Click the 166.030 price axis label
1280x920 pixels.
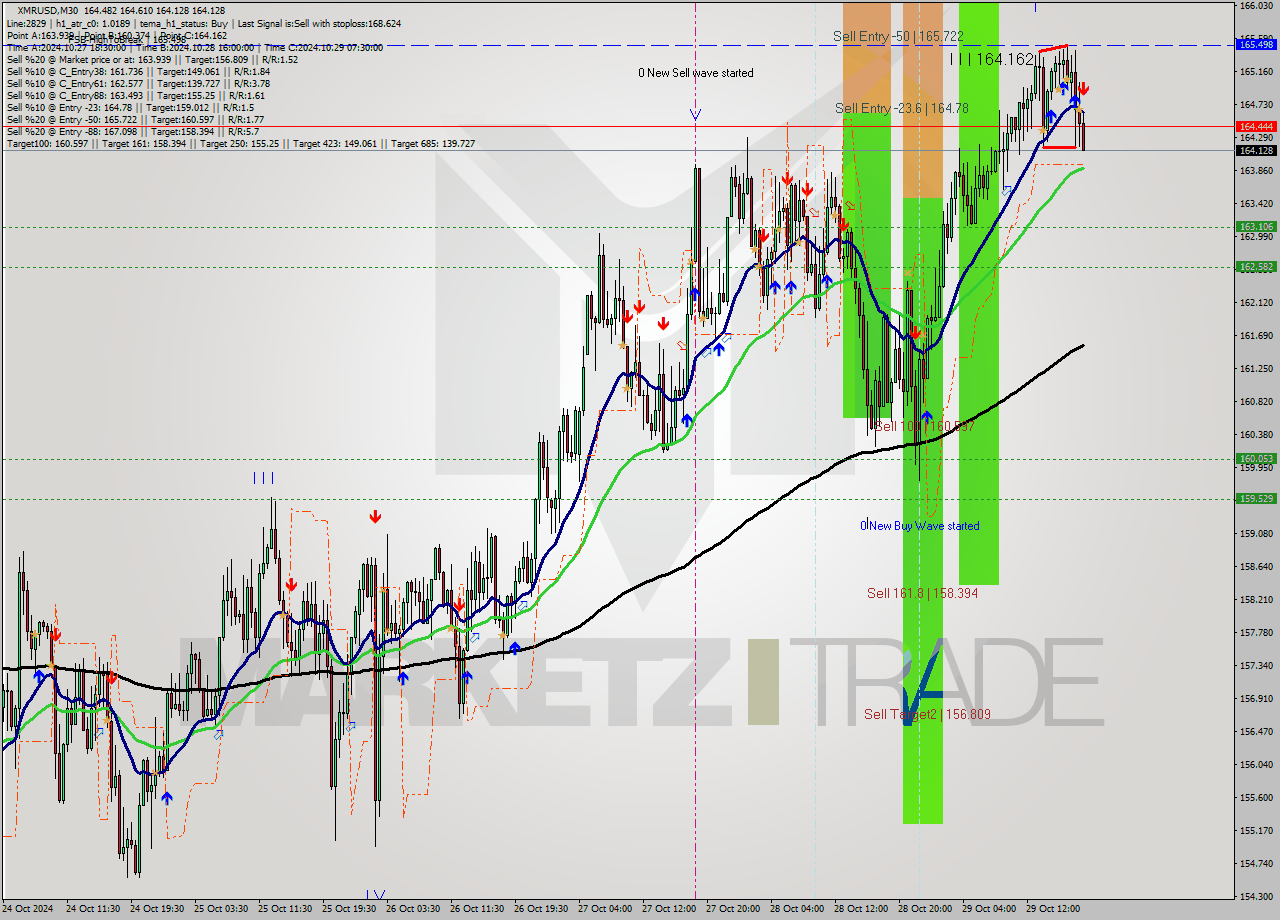pos(1256,6)
